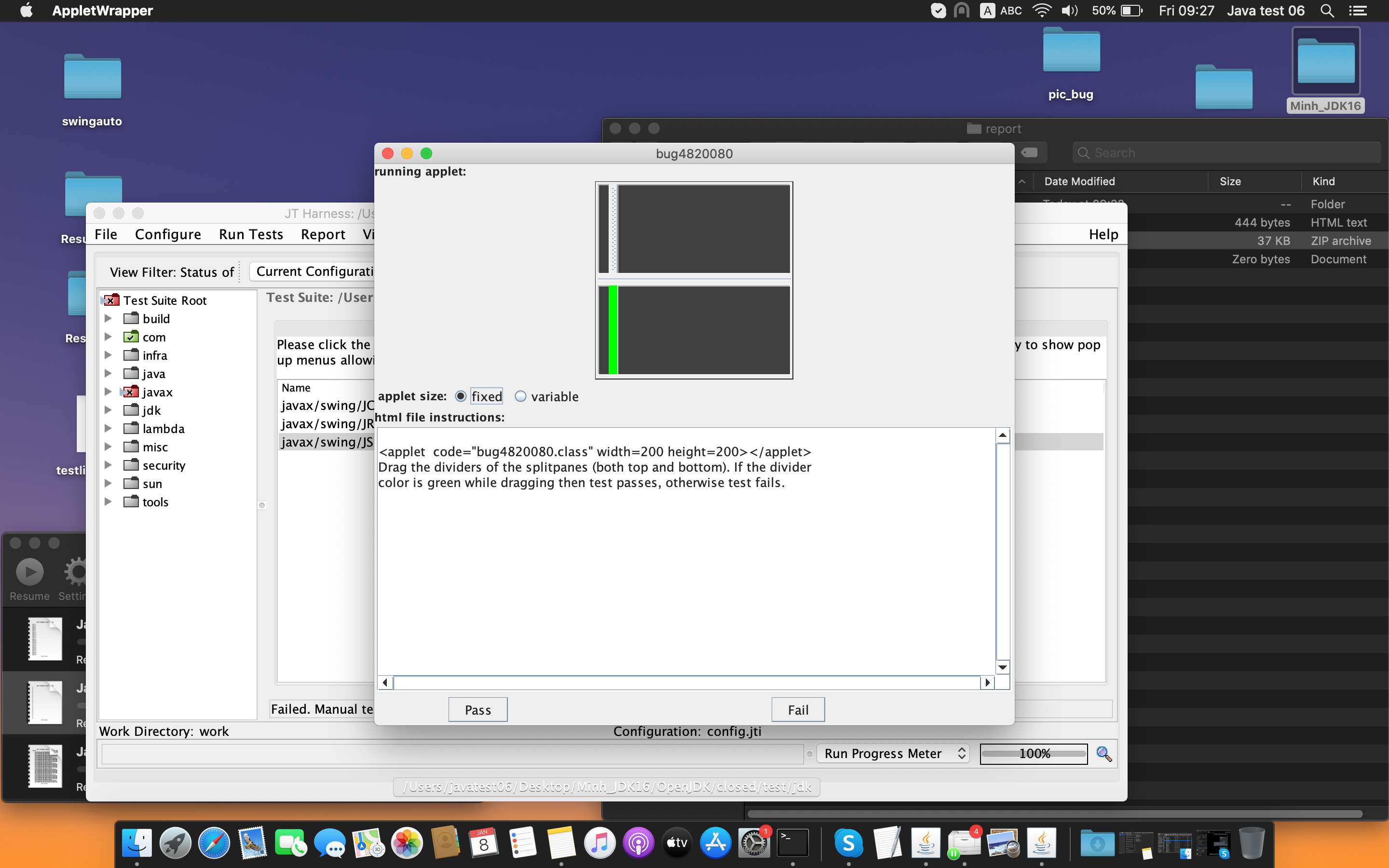1389x868 pixels.
Task: Click the instructions scrollbar down arrow
Action: click(1002, 667)
